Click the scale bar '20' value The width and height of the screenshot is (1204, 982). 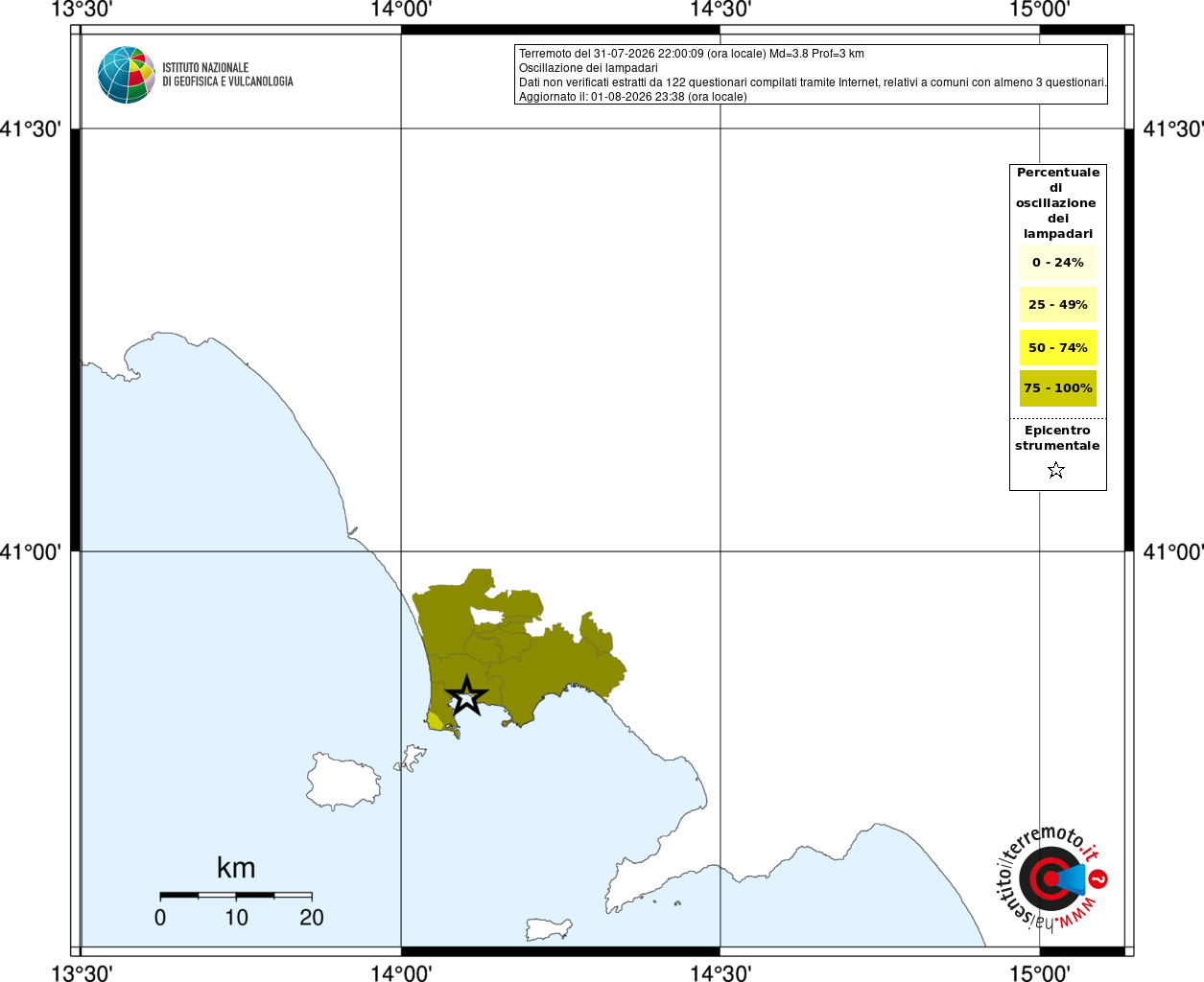point(312,918)
